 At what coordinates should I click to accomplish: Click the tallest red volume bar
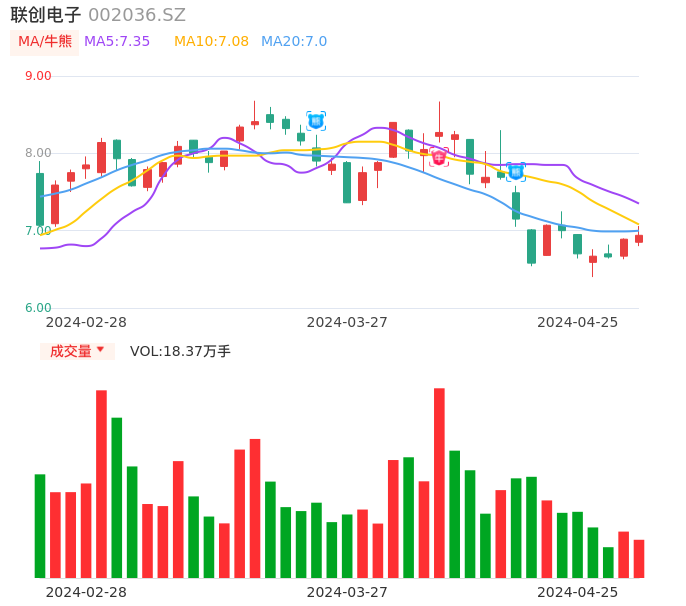coord(439,482)
